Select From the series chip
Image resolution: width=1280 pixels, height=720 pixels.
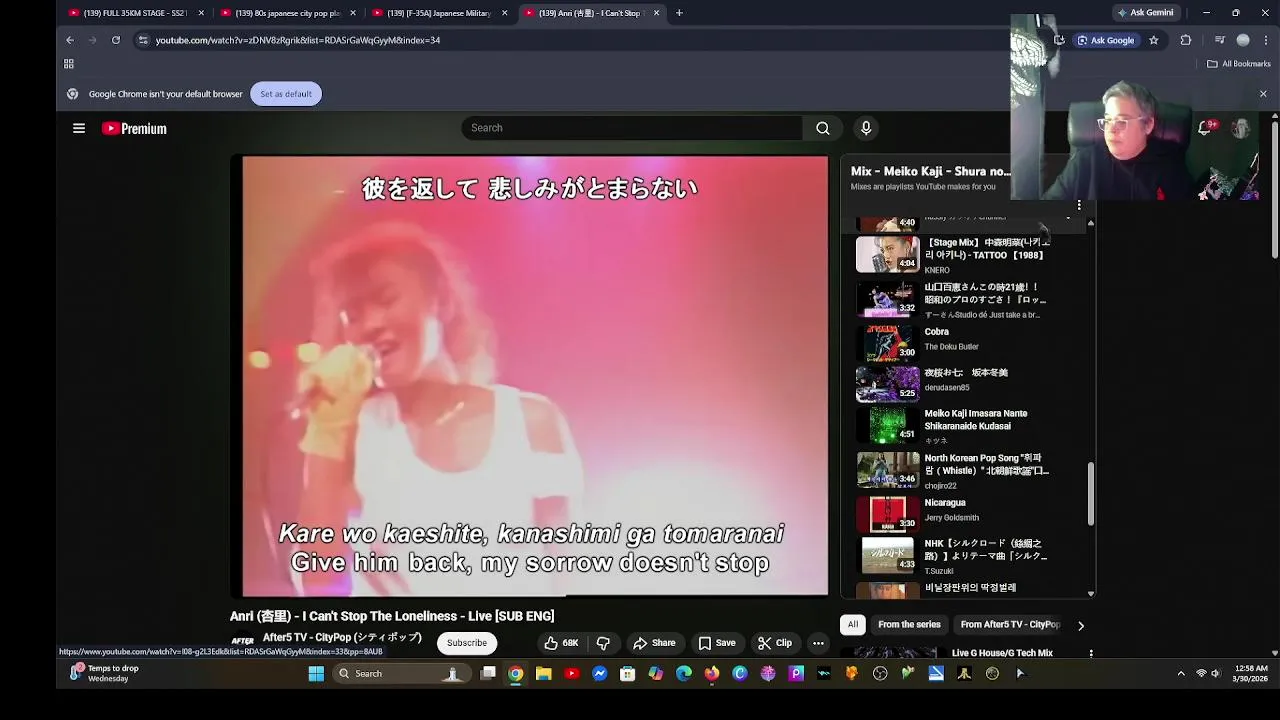click(x=909, y=624)
